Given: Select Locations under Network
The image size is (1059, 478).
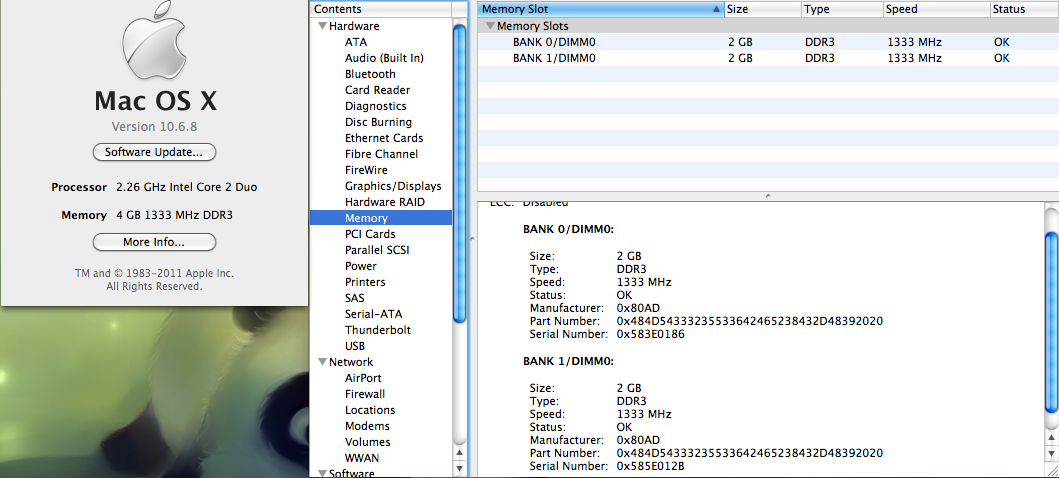Looking at the screenshot, I should coord(370,410).
